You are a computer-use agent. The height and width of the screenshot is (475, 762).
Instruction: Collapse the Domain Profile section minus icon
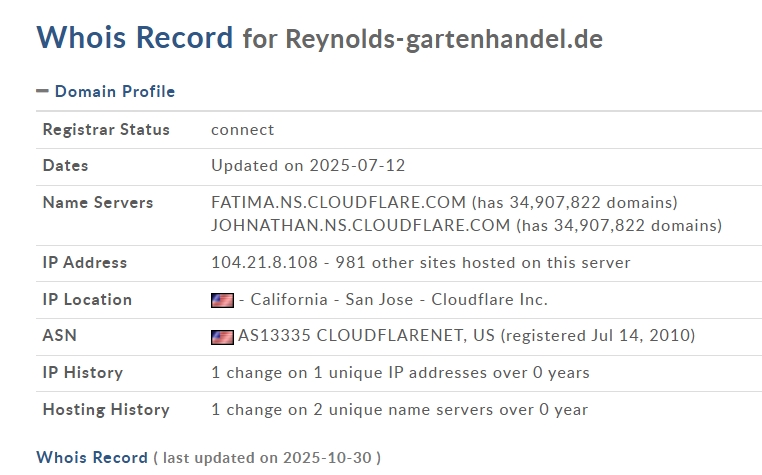(42, 91)
